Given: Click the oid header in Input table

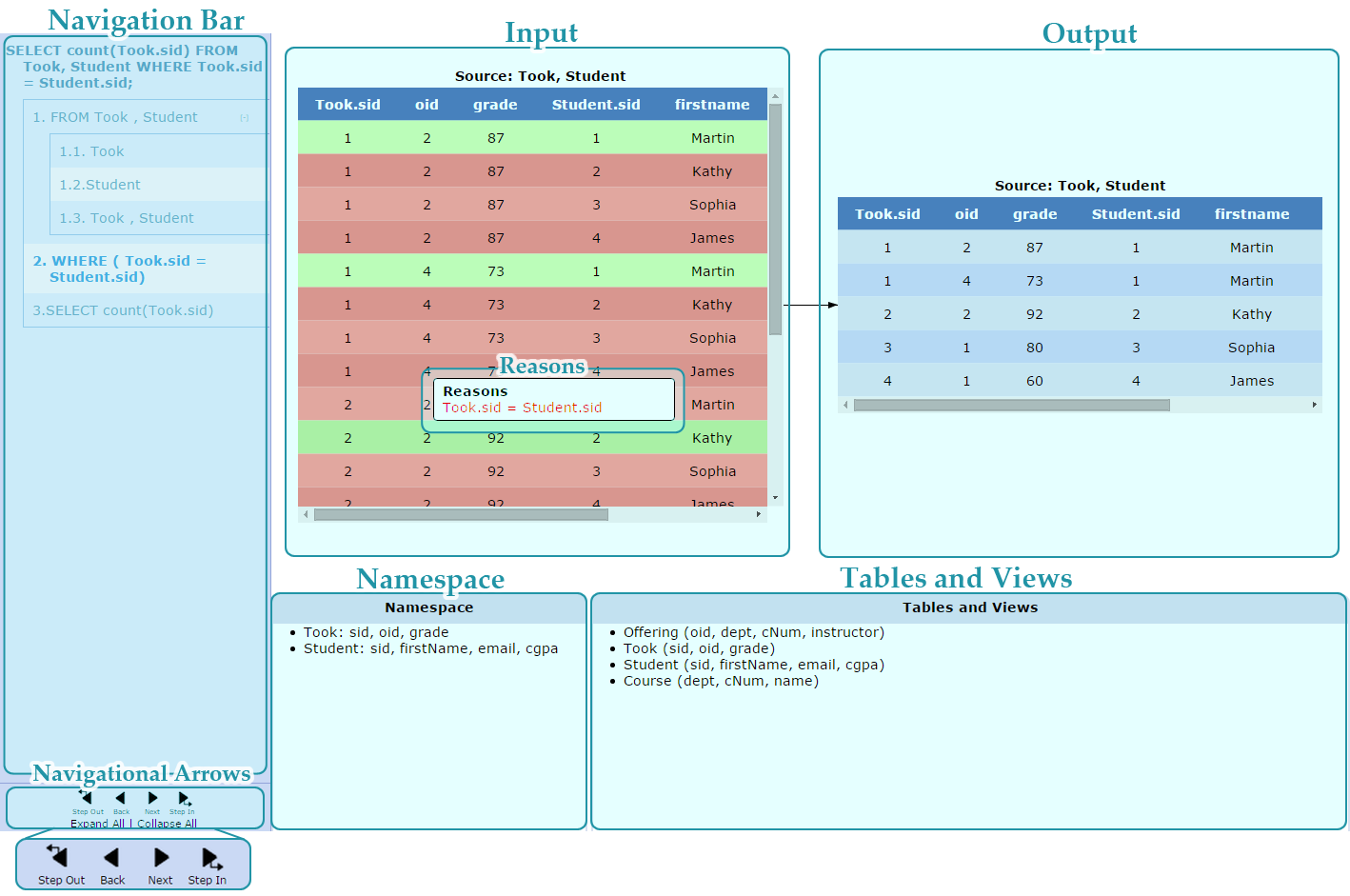Looking at the screenshot, I should pyautogui.click(x=427, y=105).
